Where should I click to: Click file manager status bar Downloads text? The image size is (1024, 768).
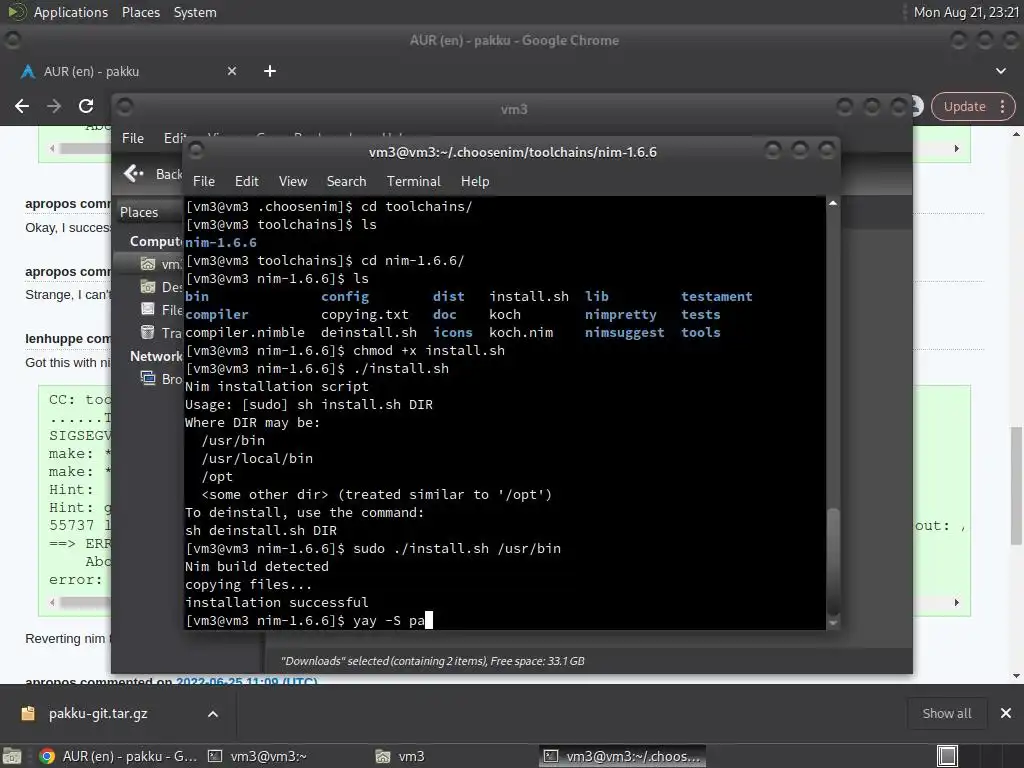tap(432, 661)
